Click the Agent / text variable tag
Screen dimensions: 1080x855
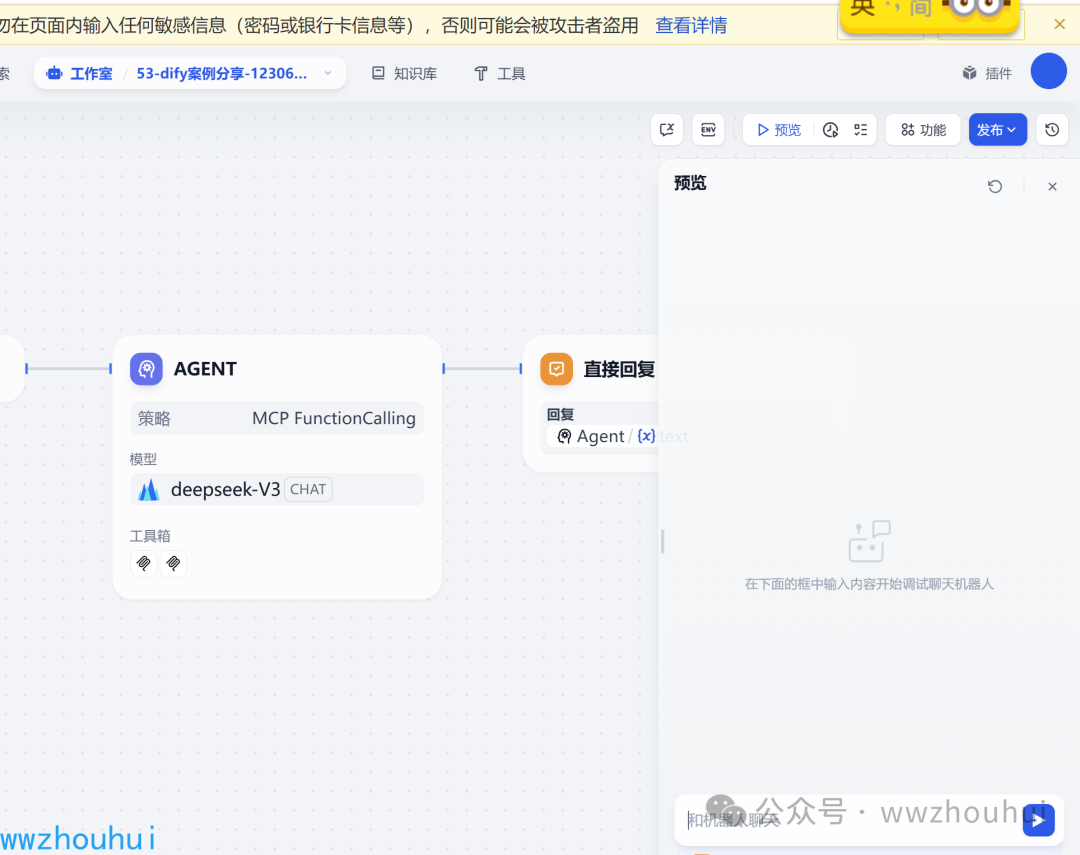623,436
